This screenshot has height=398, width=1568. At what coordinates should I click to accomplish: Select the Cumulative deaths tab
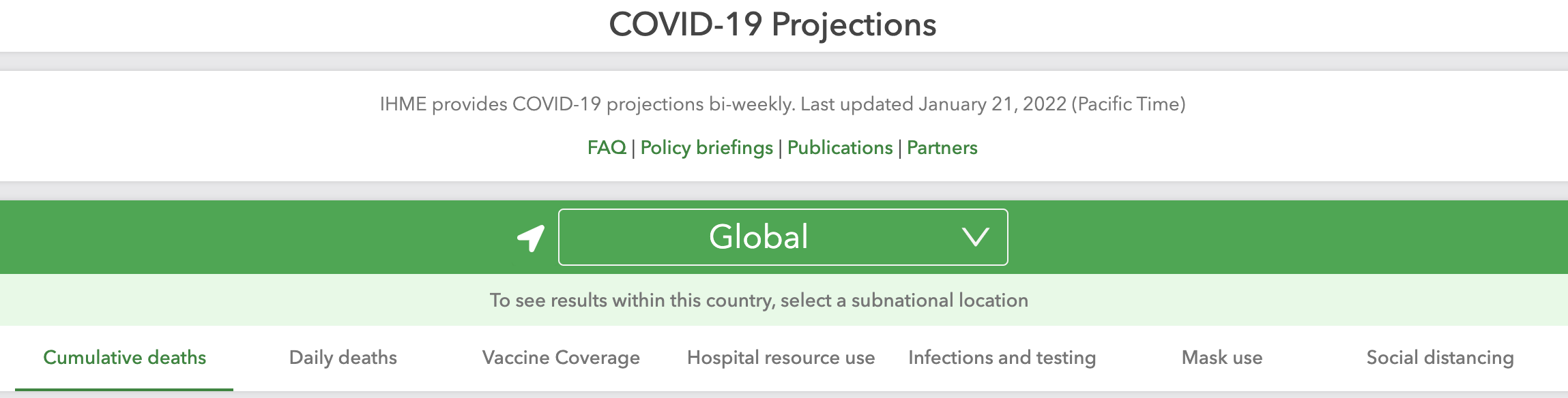[124, 358]
